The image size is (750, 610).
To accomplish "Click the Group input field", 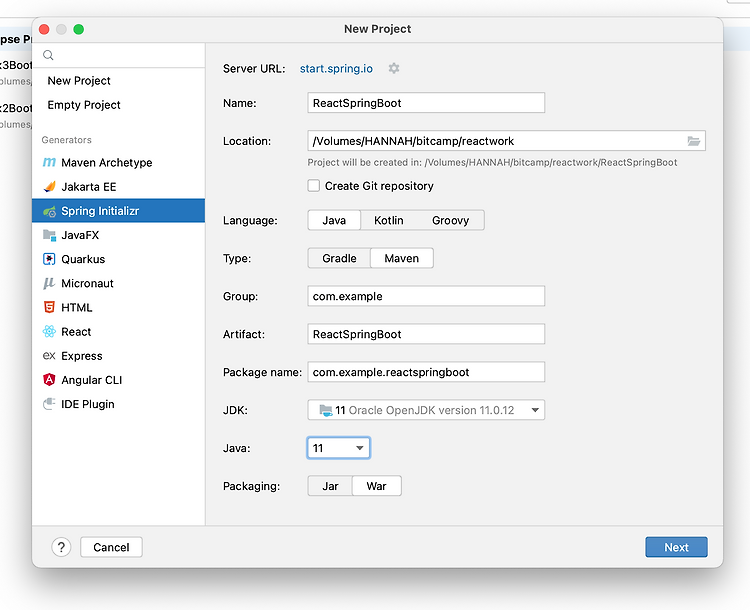I will coord(426,296).
